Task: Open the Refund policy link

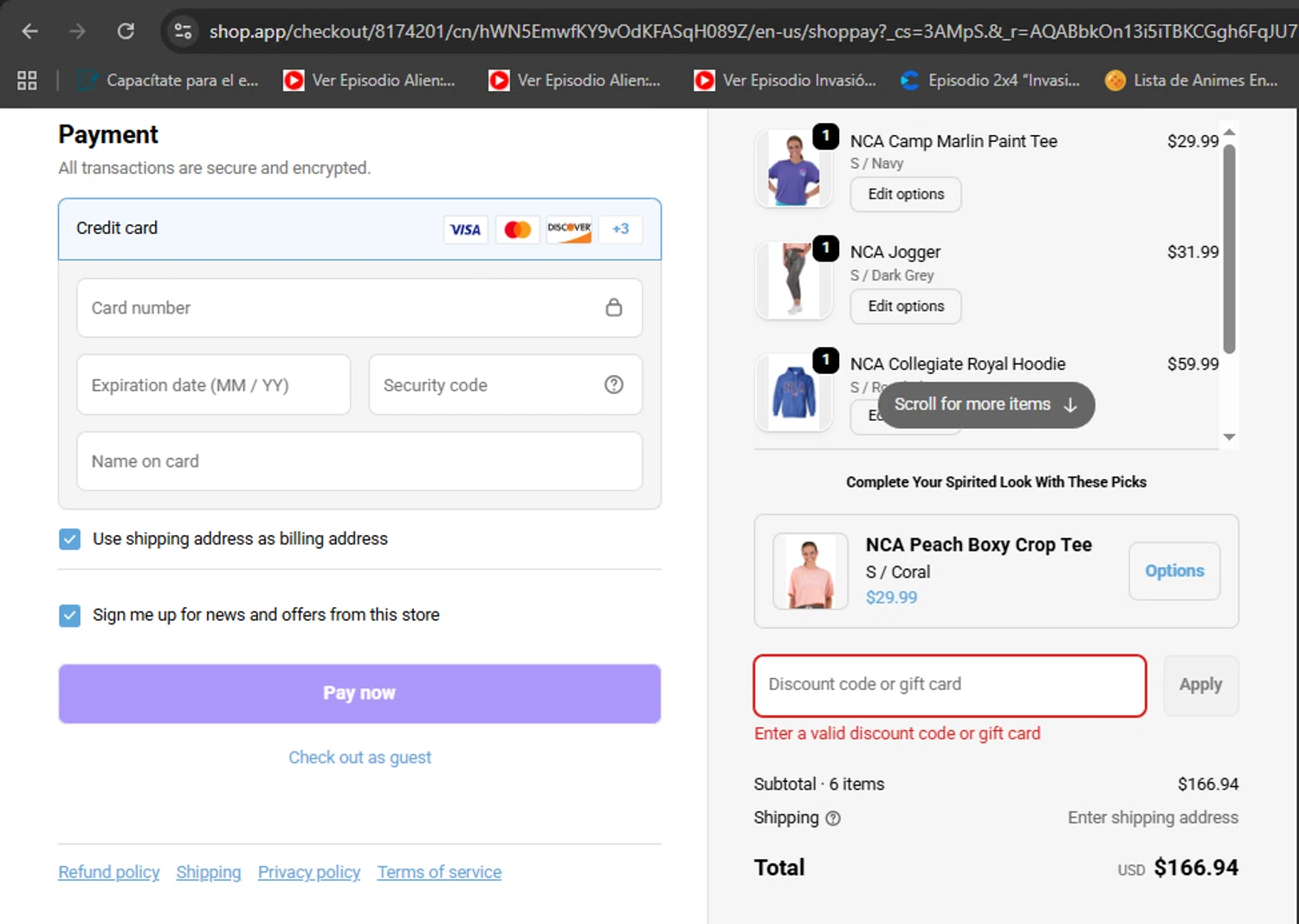Action: coord(109,872)
